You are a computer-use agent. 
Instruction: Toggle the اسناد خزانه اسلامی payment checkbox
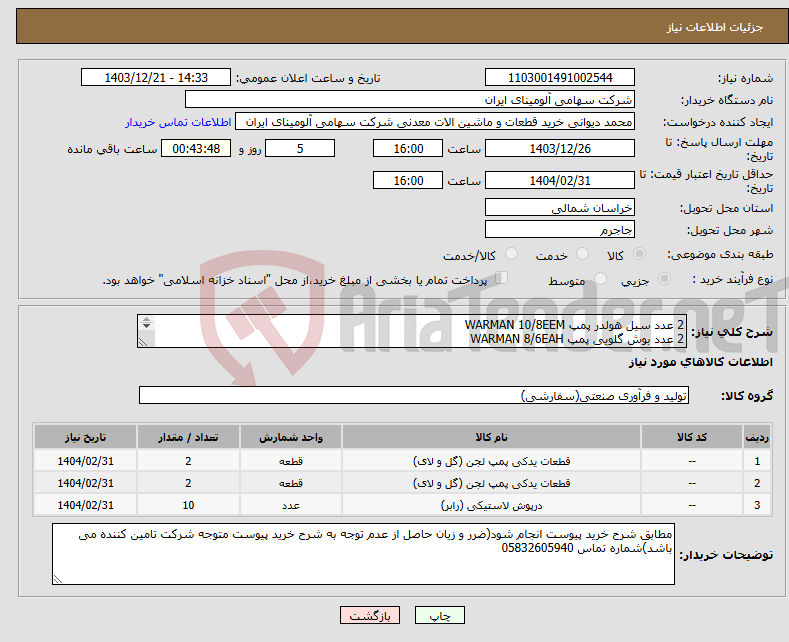coord(502,277)
